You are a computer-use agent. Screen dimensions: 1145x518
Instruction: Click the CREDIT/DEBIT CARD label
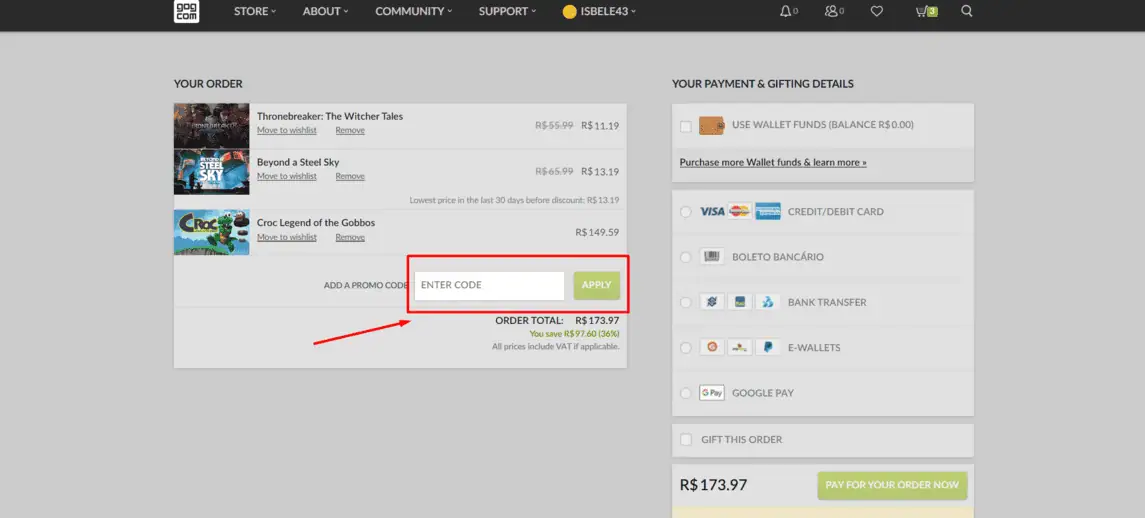coord(835,212)
